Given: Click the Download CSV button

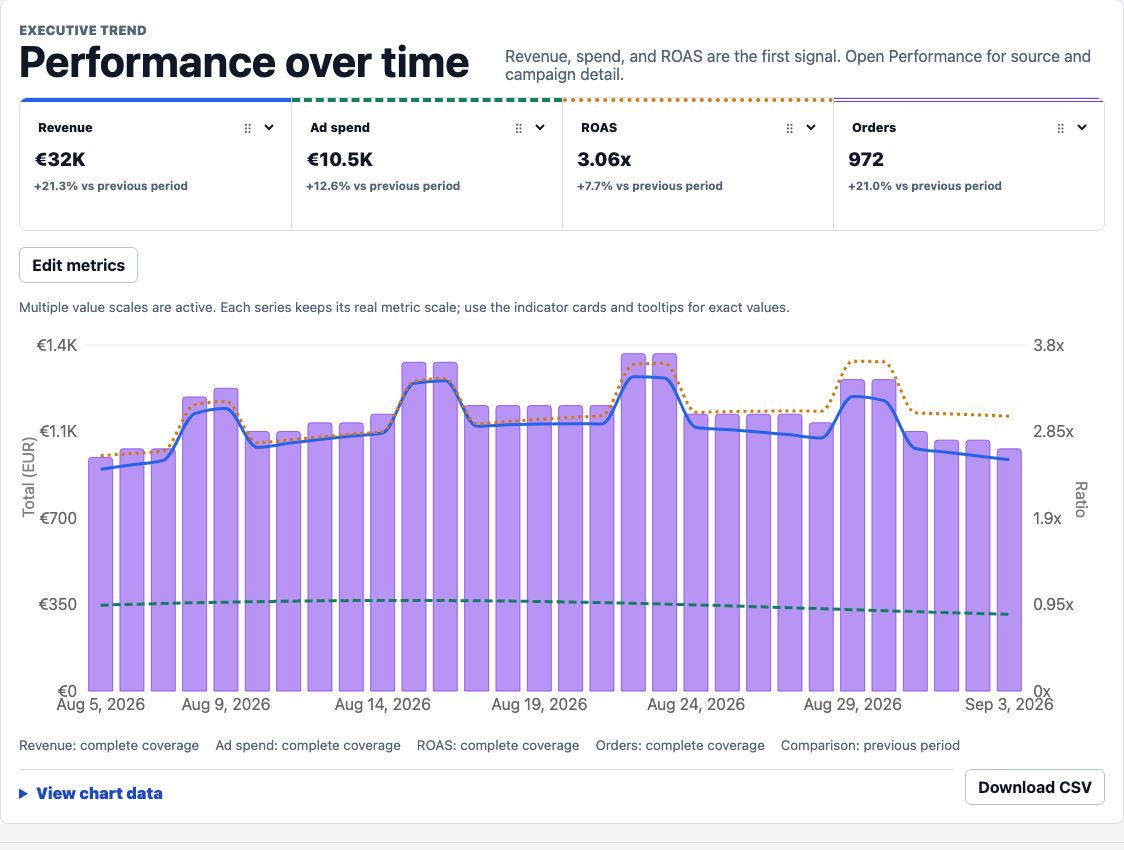Looking at the screenshot, I should point(1034,787).
